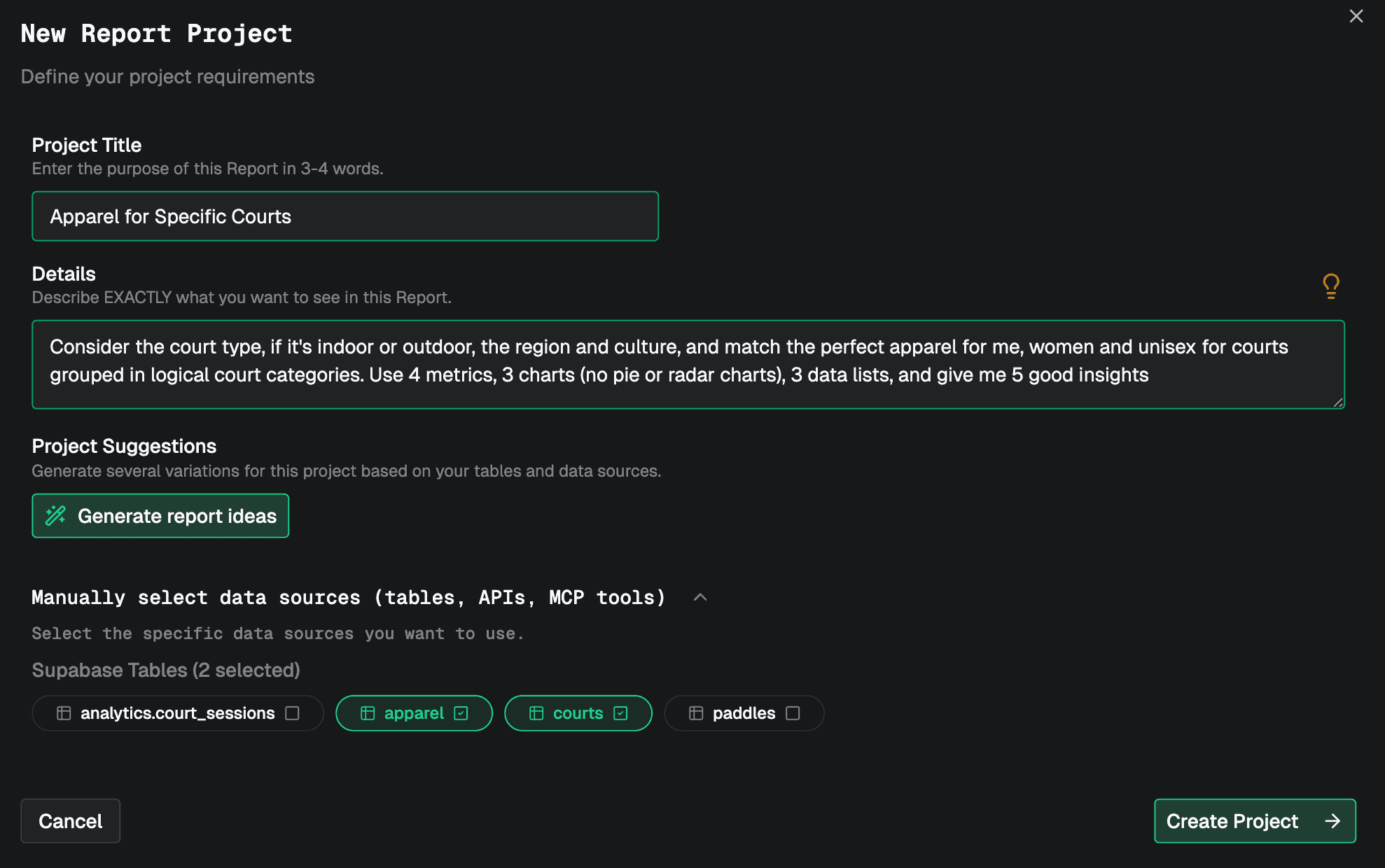This screenshot has width=1385, height=868.
Task: Click the paddles table icon
Action: click(696, 713)
